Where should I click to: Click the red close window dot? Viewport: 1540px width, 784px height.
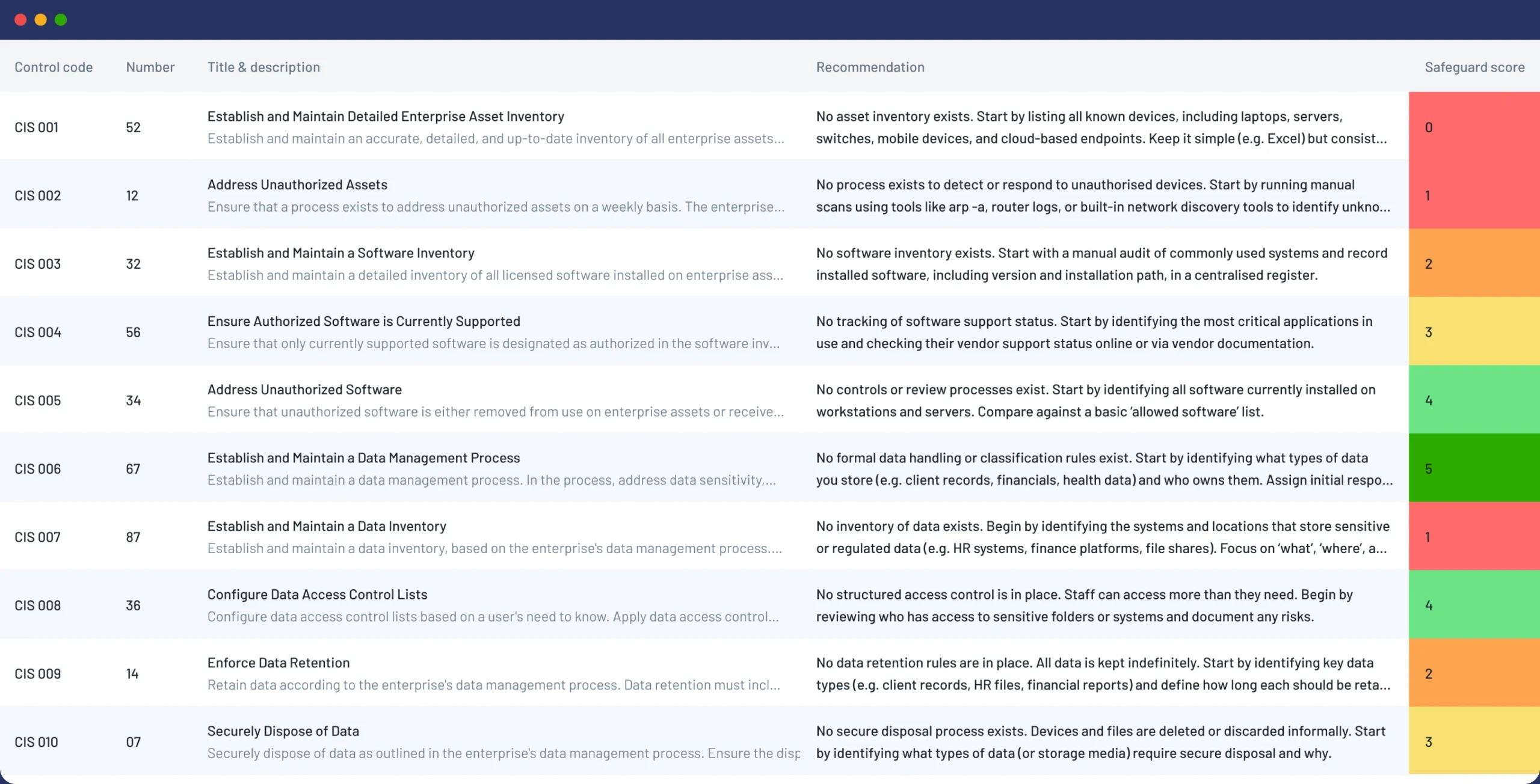tap(20, 20)
